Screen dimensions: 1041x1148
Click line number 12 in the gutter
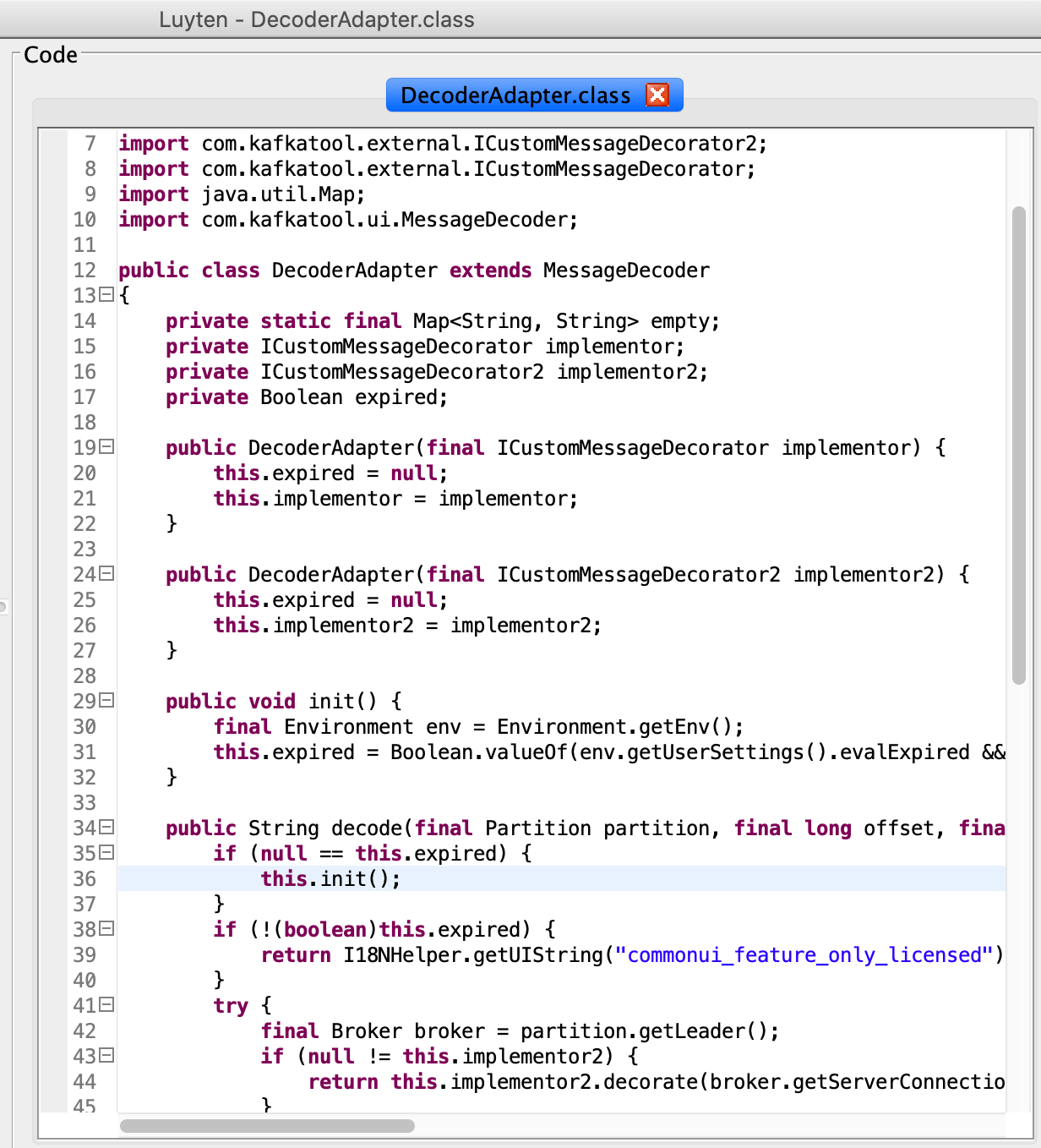(x=84, y=271)
